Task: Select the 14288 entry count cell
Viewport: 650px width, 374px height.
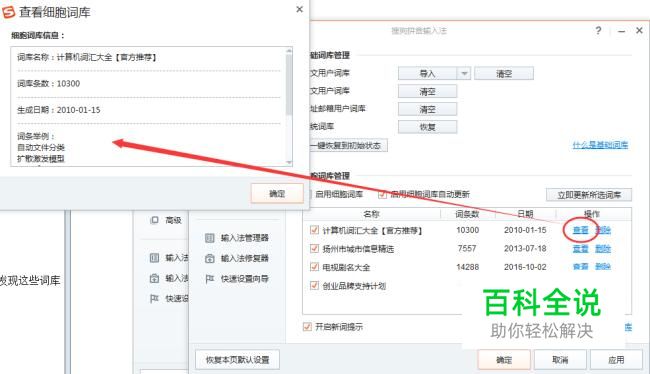Action: pyautogui.click(x=467, y=267)
